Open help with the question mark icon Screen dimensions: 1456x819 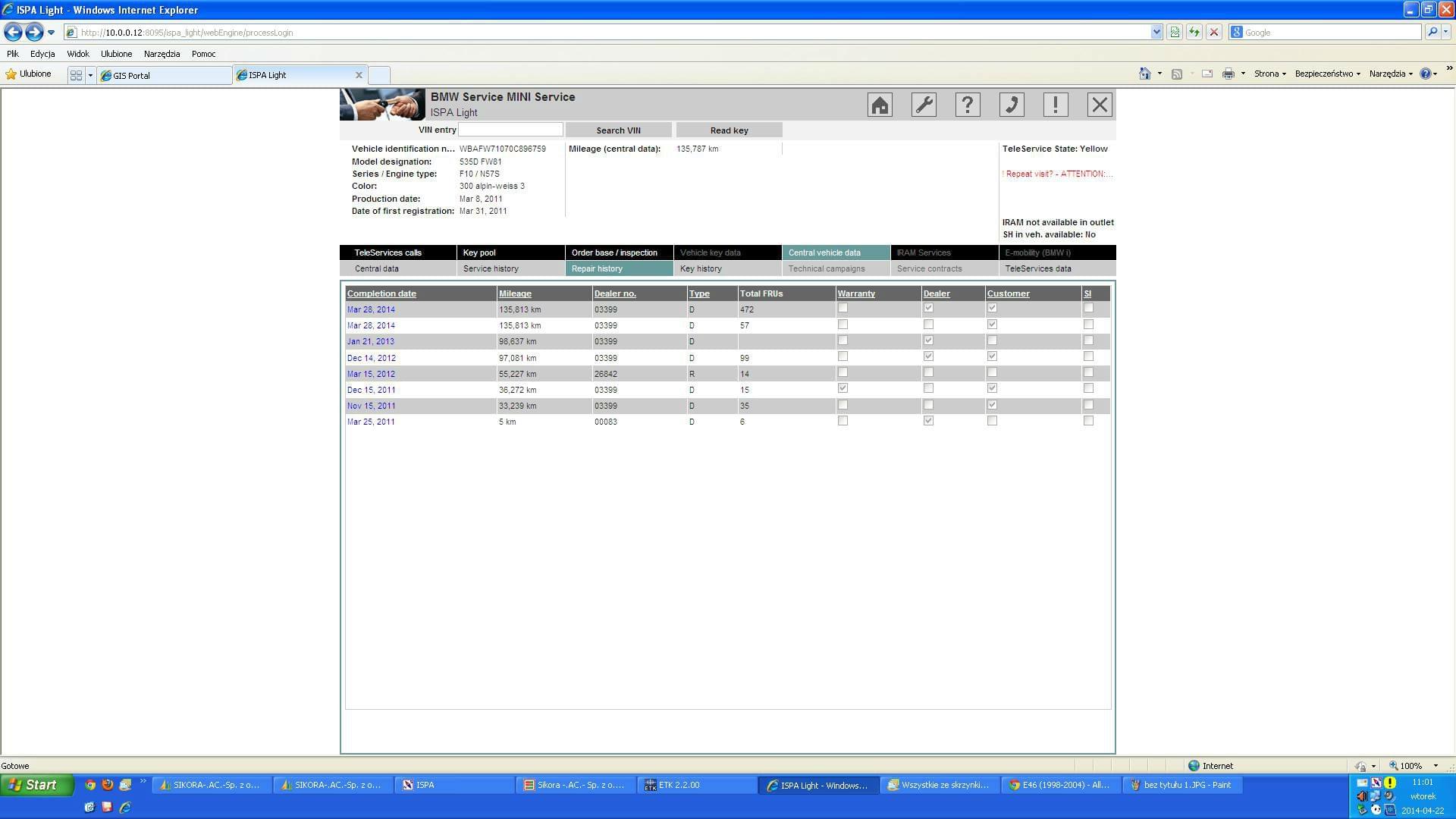coord(968,105)
